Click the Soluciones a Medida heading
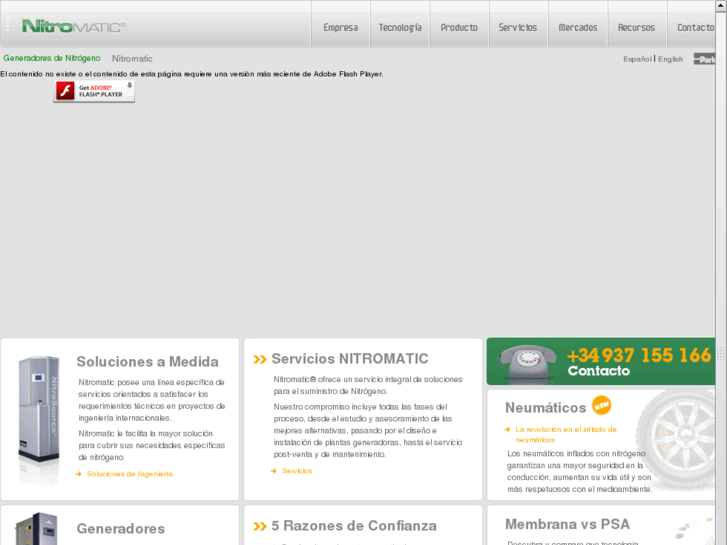Viewport: 727px width, 545px height. tap(147, 361)
